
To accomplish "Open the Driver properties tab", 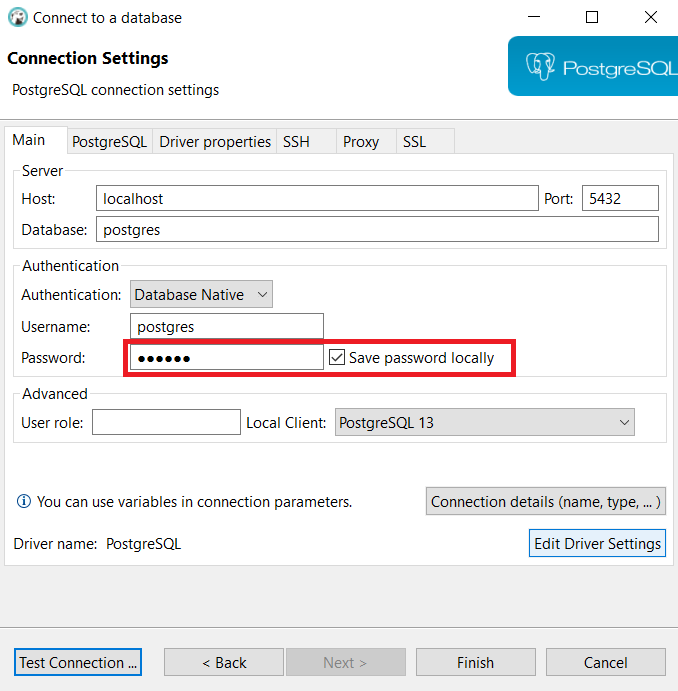I will [x=215, y=142].
